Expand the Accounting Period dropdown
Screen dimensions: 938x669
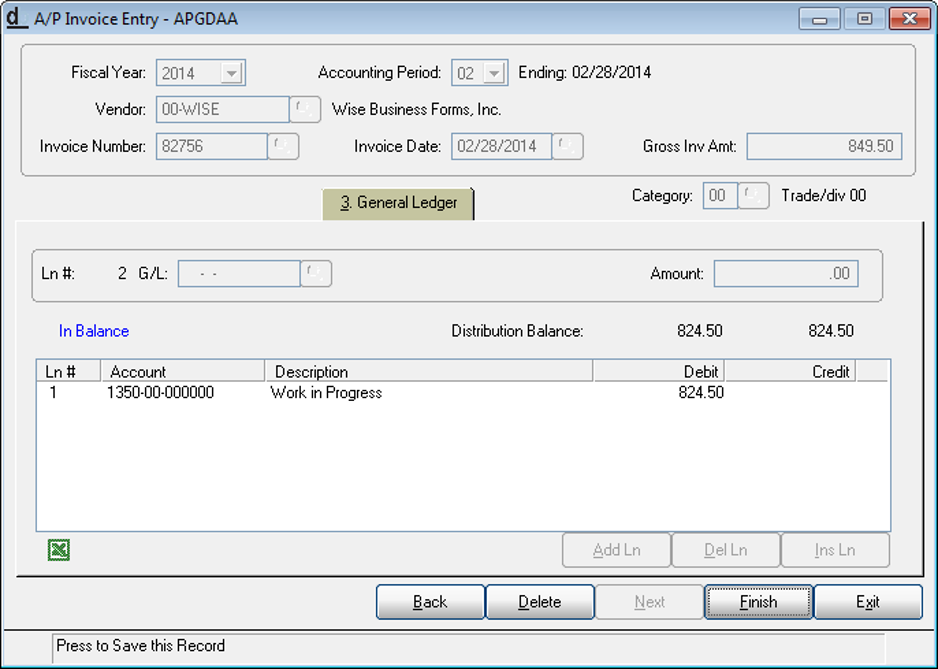tap(494, 74)
